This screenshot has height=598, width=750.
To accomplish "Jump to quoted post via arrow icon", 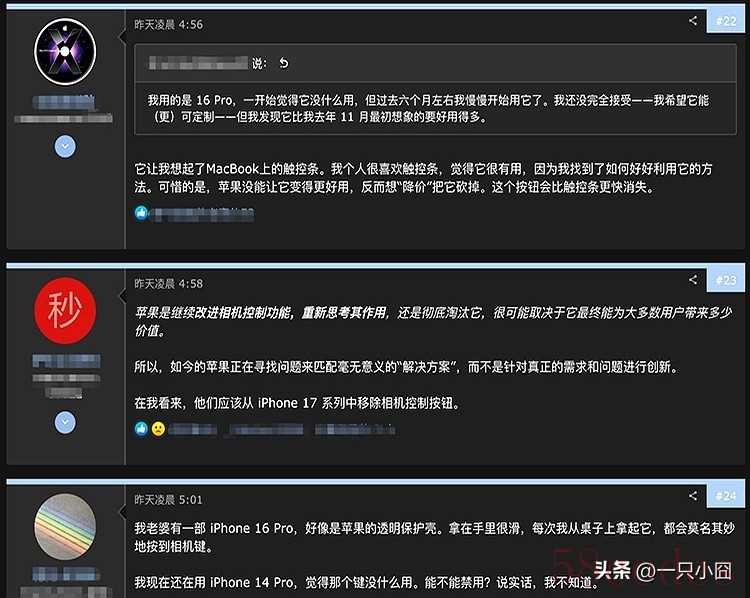I will click(284, 63).
